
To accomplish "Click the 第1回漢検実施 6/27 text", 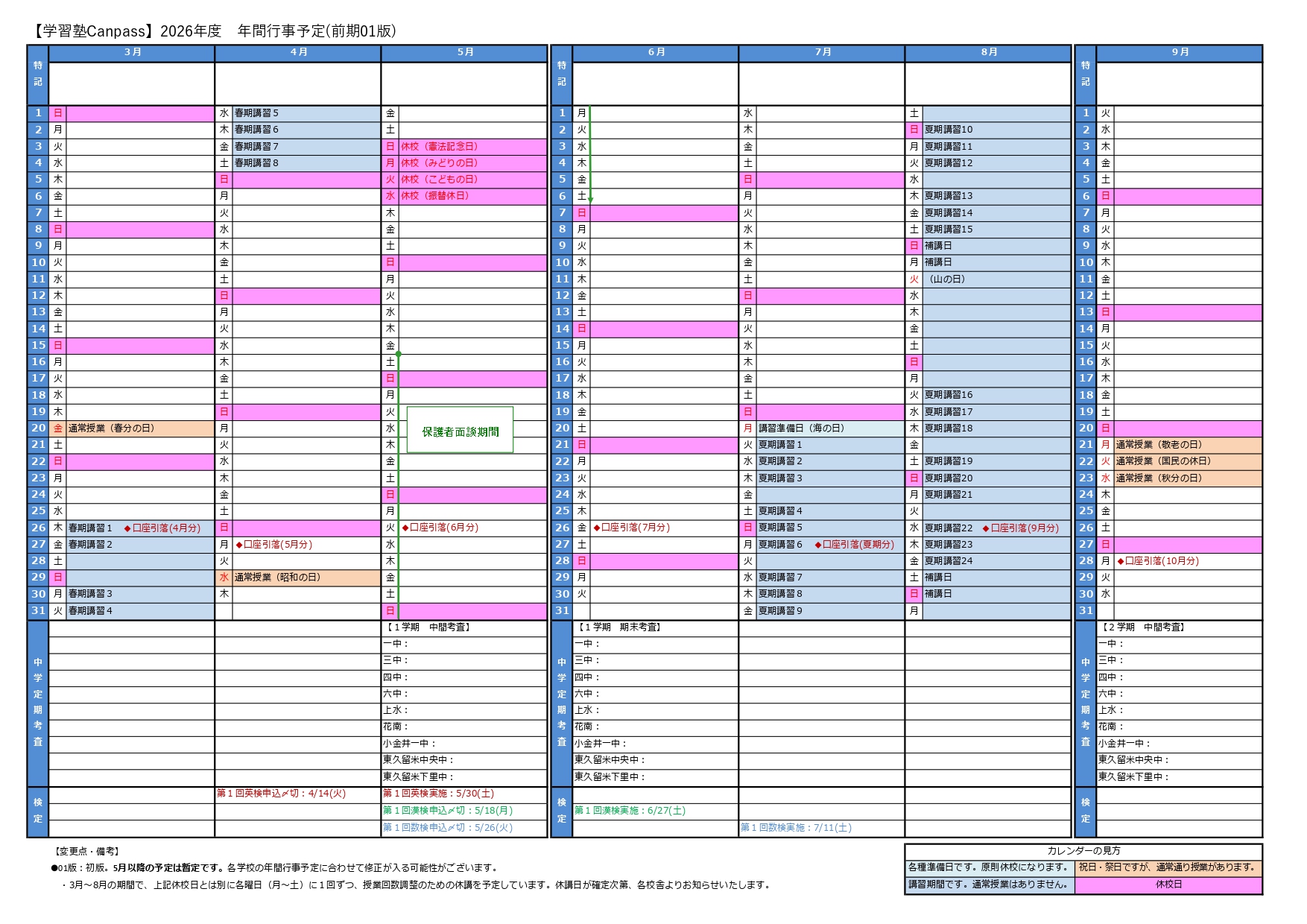I will point(630,811).
